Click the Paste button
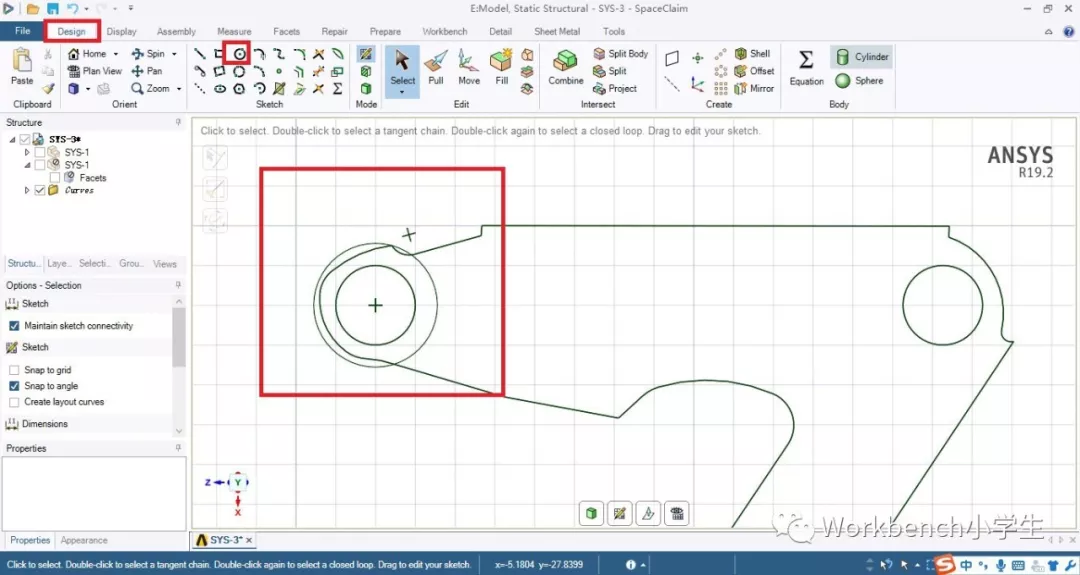The height and width of the screenshot is (575, 1080). (22, 67)
